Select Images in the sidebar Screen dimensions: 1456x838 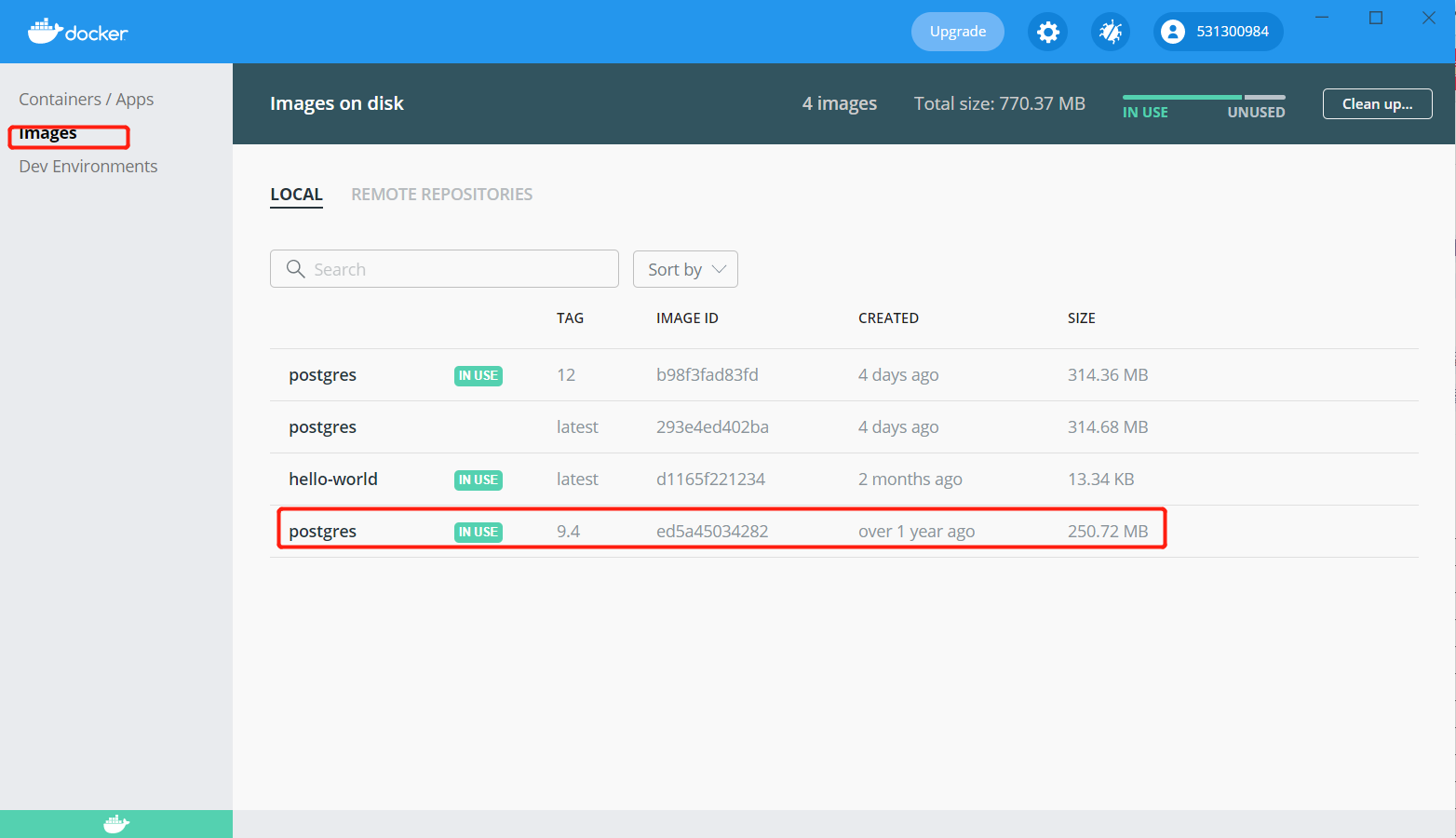48,133
